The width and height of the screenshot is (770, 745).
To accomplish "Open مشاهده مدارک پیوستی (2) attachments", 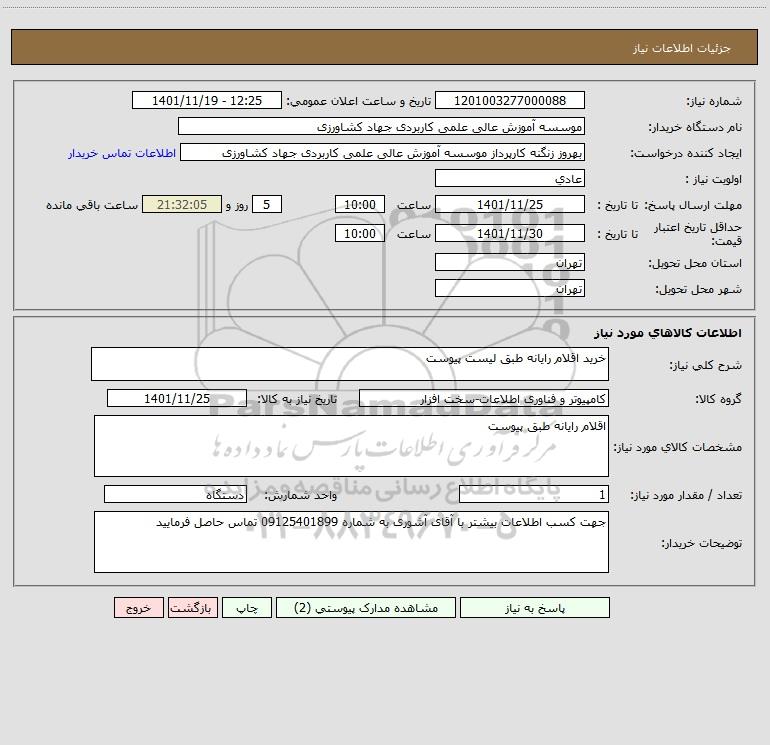I will [366, 607].
